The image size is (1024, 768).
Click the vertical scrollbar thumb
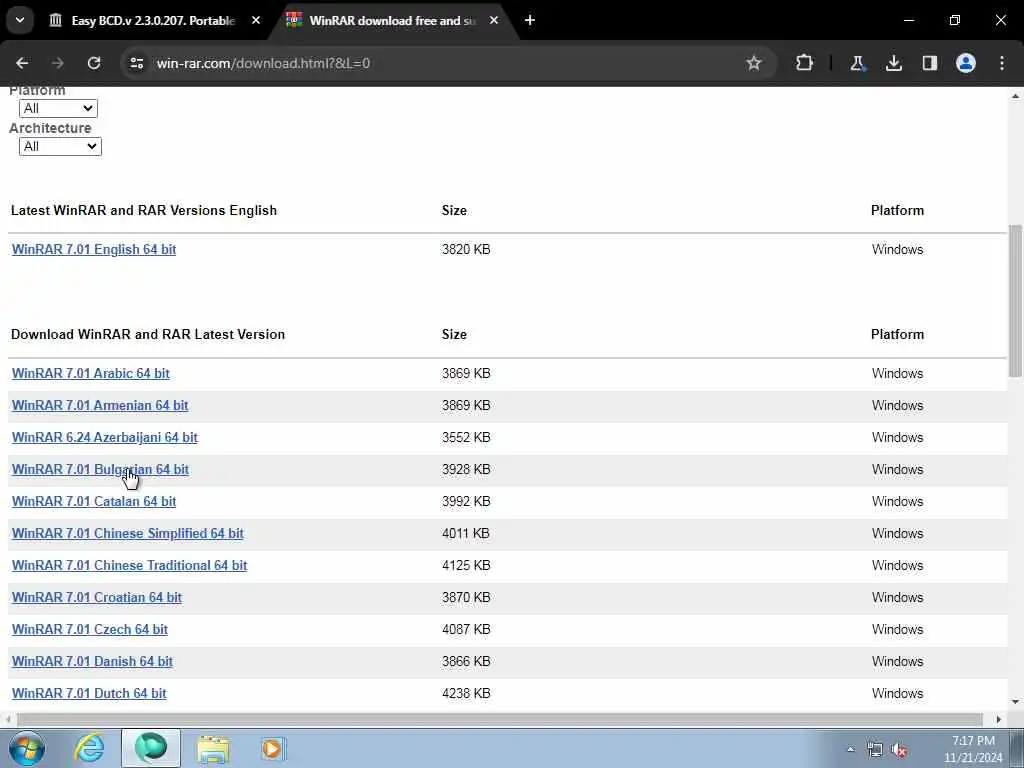pyautogui.click(x=1015, y=300)
